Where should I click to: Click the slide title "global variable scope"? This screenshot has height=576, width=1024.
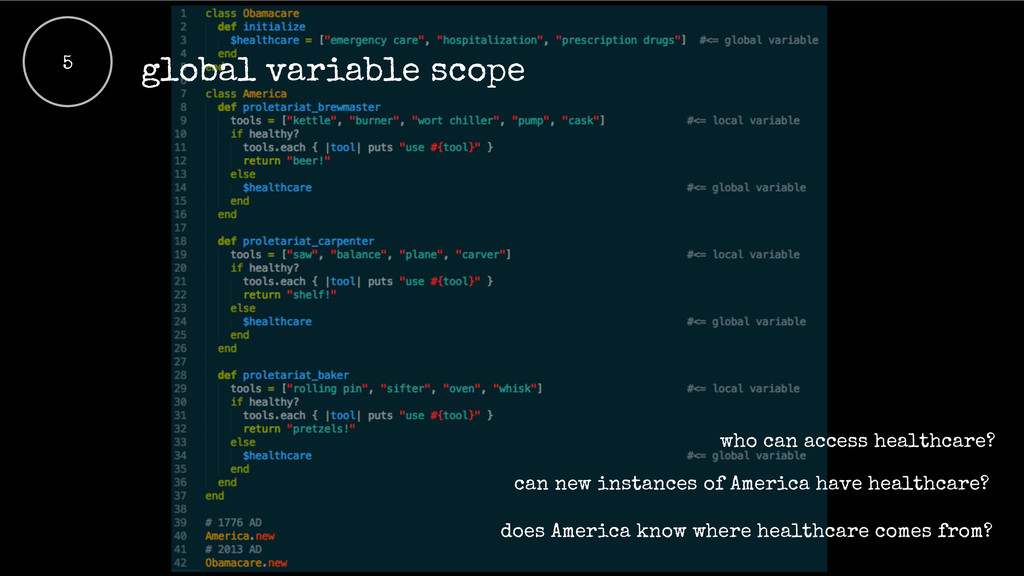(333, 71)
